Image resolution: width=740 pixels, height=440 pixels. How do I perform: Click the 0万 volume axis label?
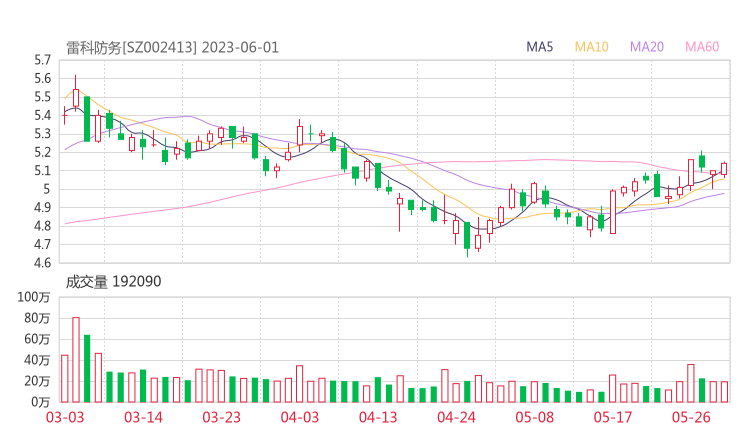[40, 402]
